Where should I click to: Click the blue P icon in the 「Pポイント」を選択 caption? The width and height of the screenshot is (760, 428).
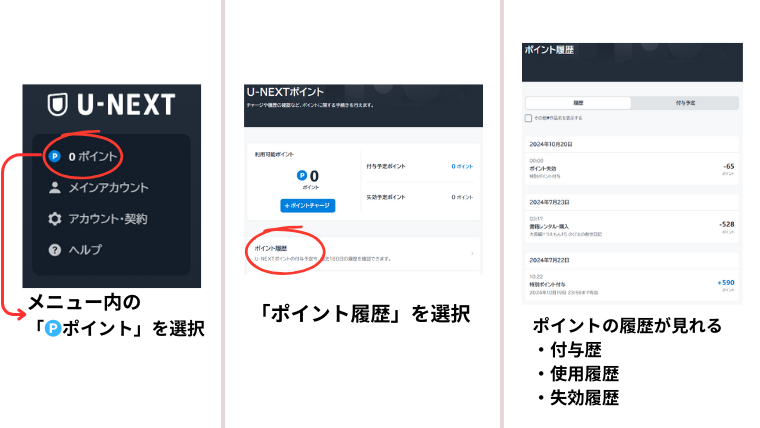pos(53,329)
